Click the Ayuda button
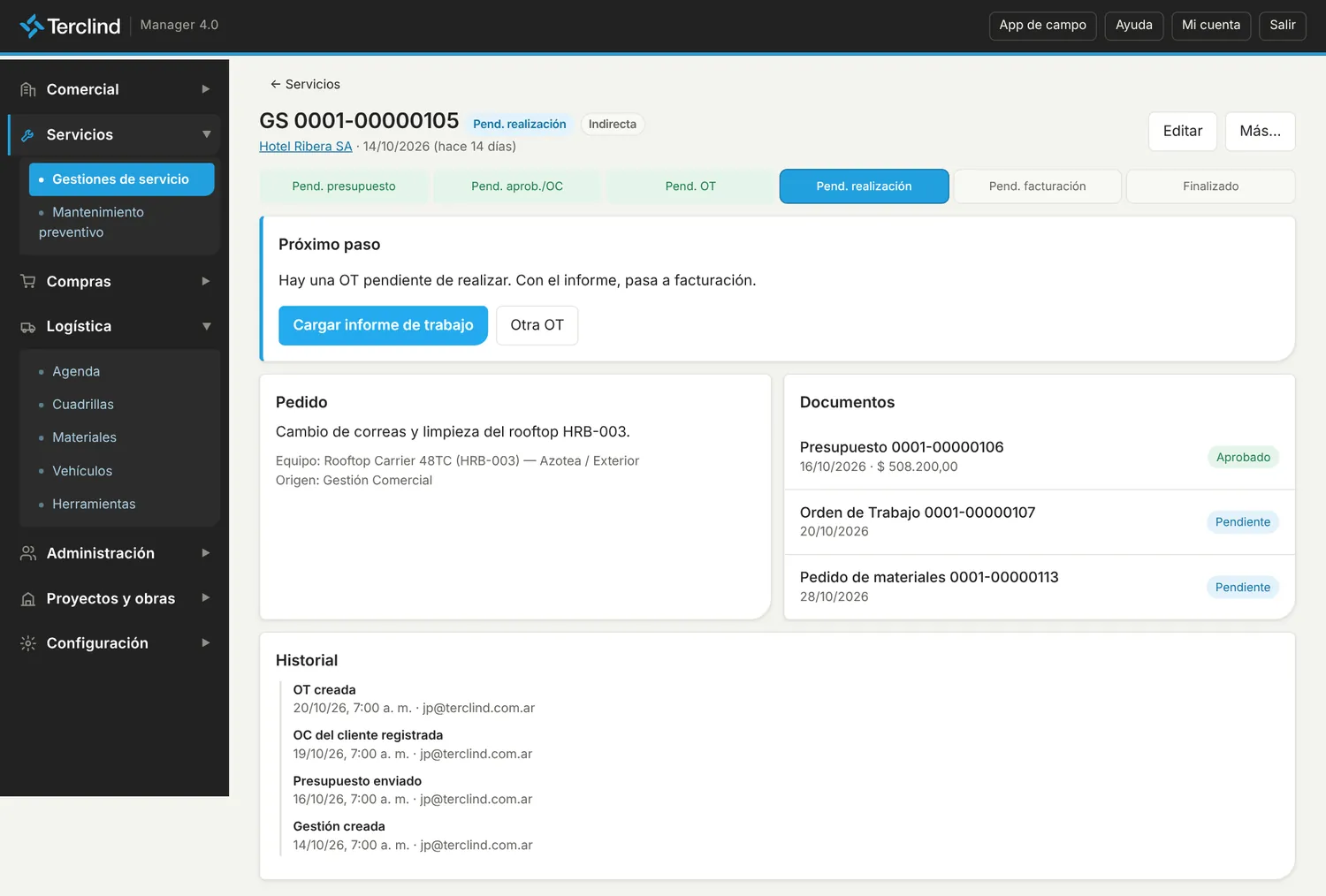Screen dimensions: 1326x896 pyautogui.click(x=1134, y=26)
